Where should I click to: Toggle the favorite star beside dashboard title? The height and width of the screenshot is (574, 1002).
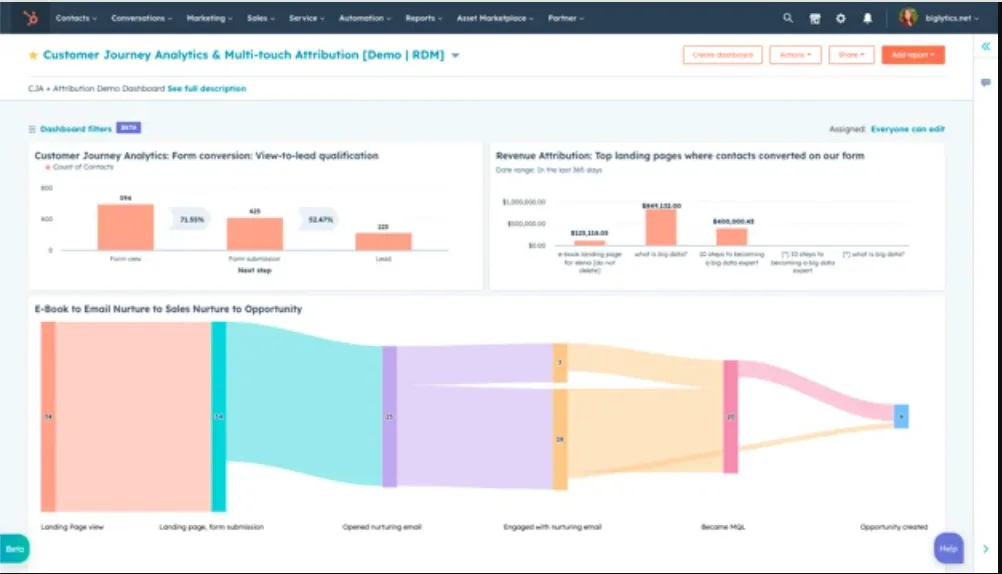pos(33,55)
